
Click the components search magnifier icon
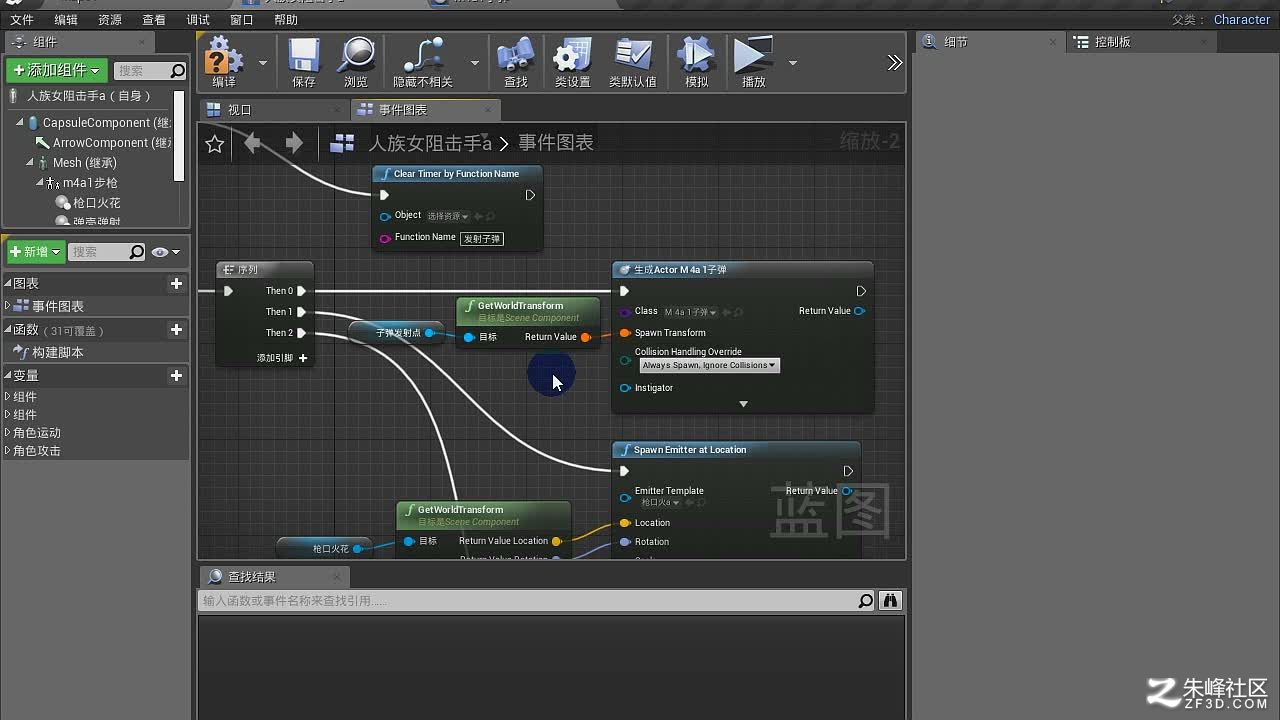click(x=178, y=71)
